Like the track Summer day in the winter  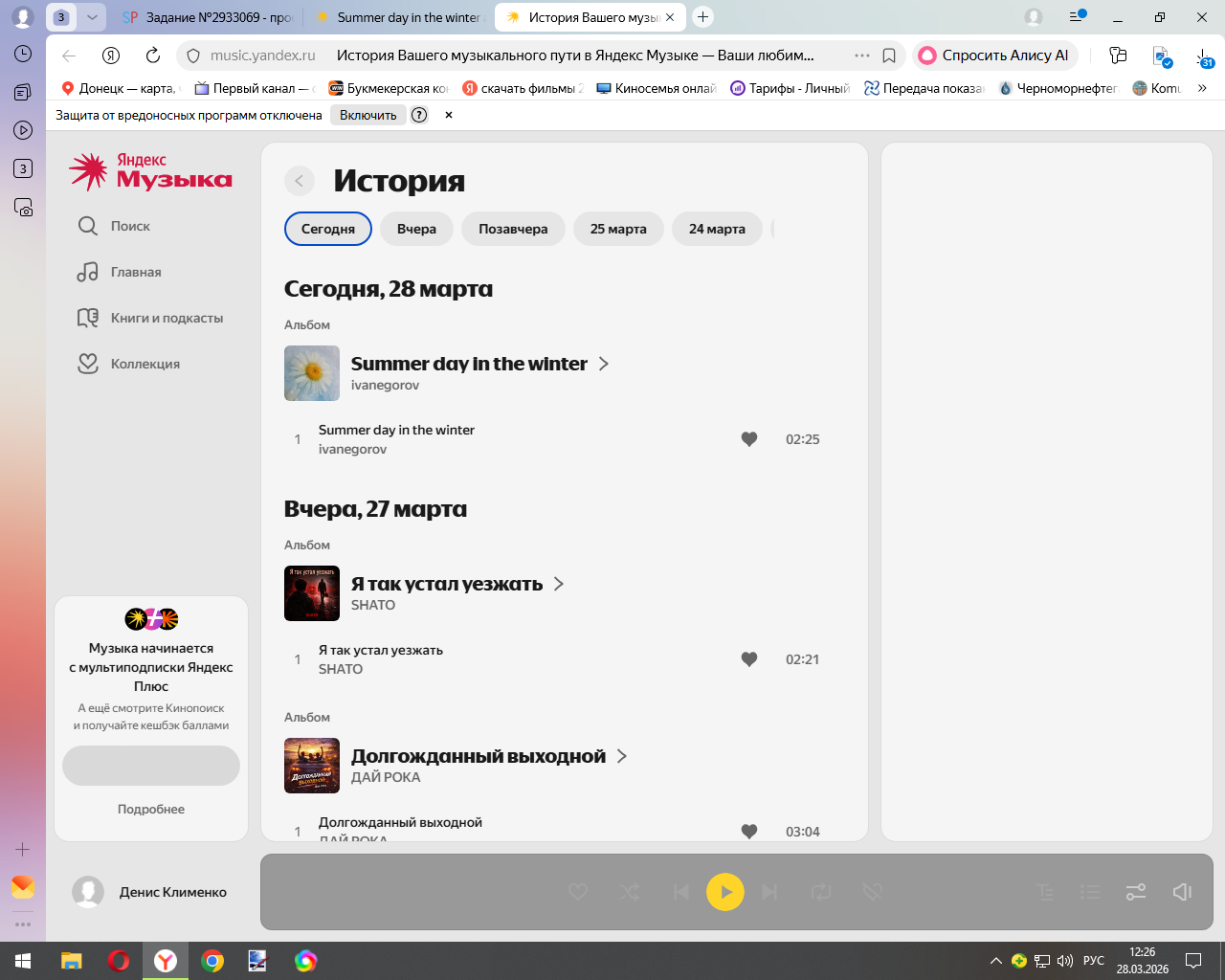[x=749, y=439]
